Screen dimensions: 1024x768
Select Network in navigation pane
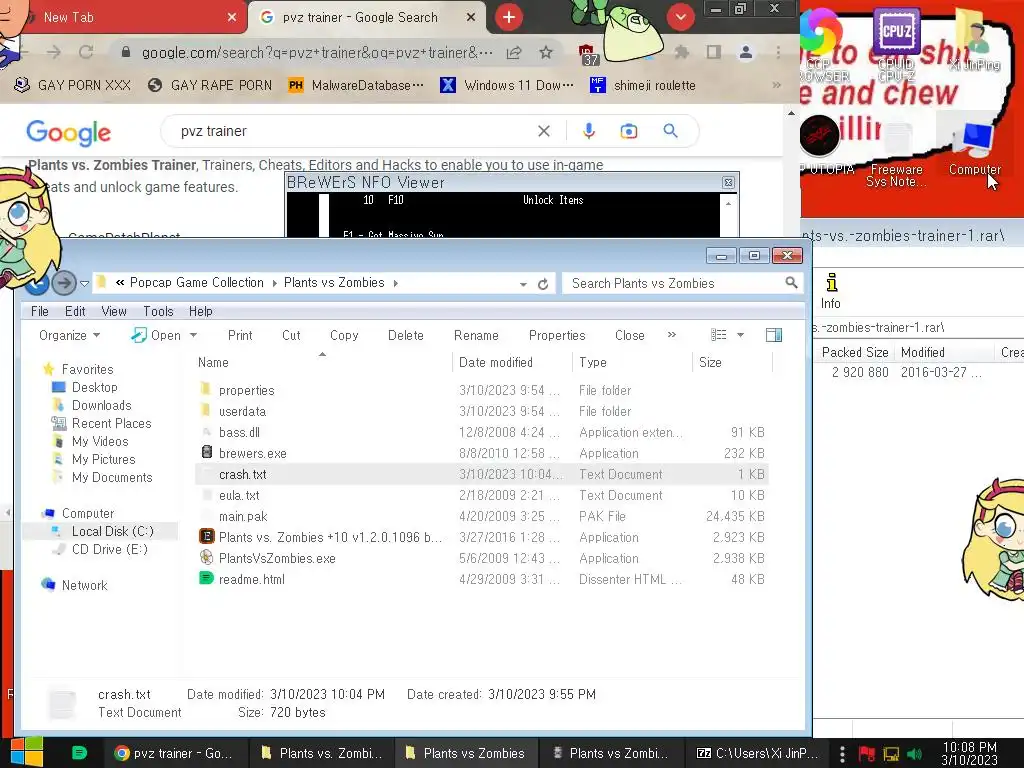[x=84, y=586]
